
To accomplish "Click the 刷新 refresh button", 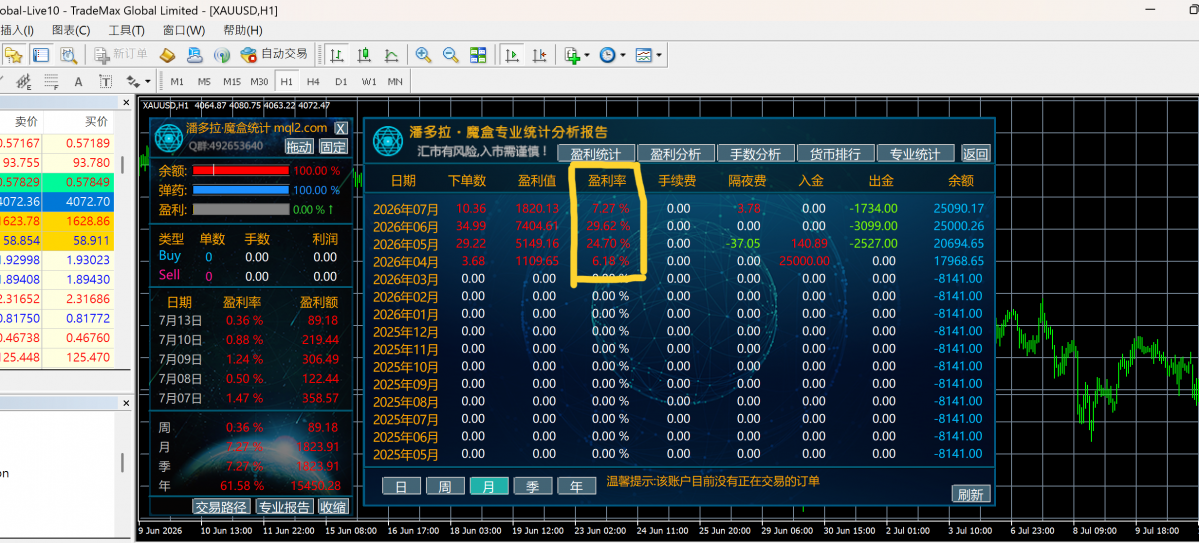I will [x=970, y=494].
